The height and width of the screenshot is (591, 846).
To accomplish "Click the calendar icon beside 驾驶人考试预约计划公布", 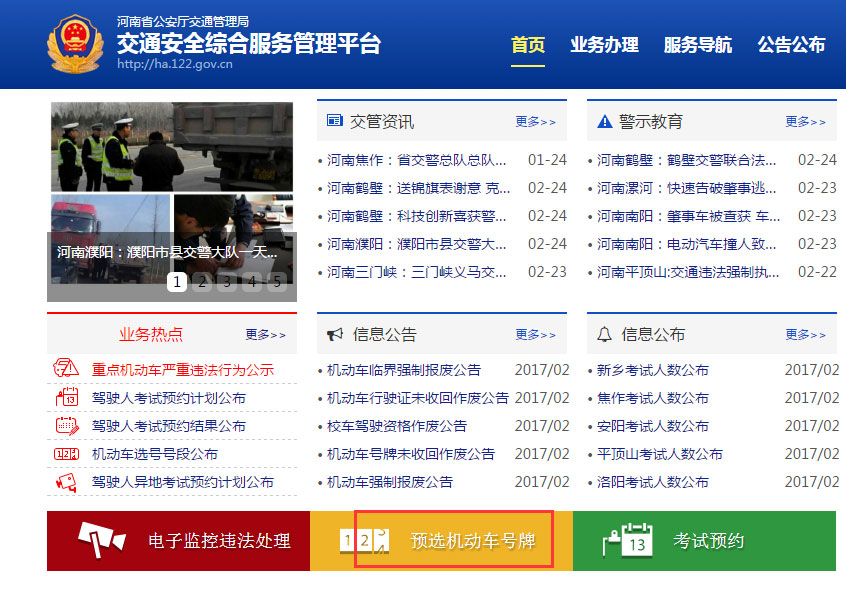I will click(64, 397).
